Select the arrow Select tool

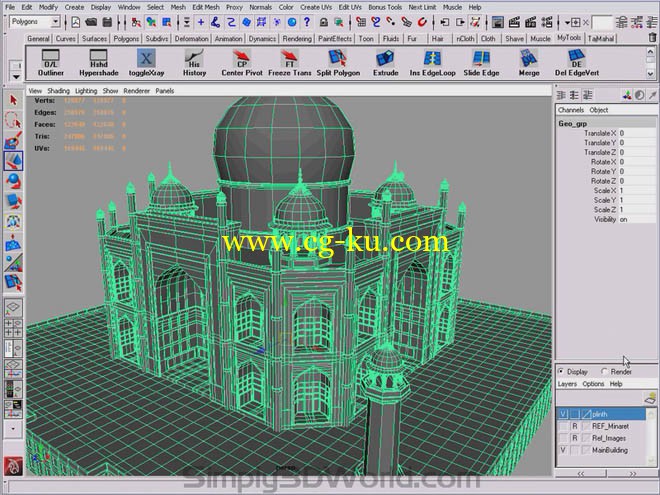[x=13, y=100]
